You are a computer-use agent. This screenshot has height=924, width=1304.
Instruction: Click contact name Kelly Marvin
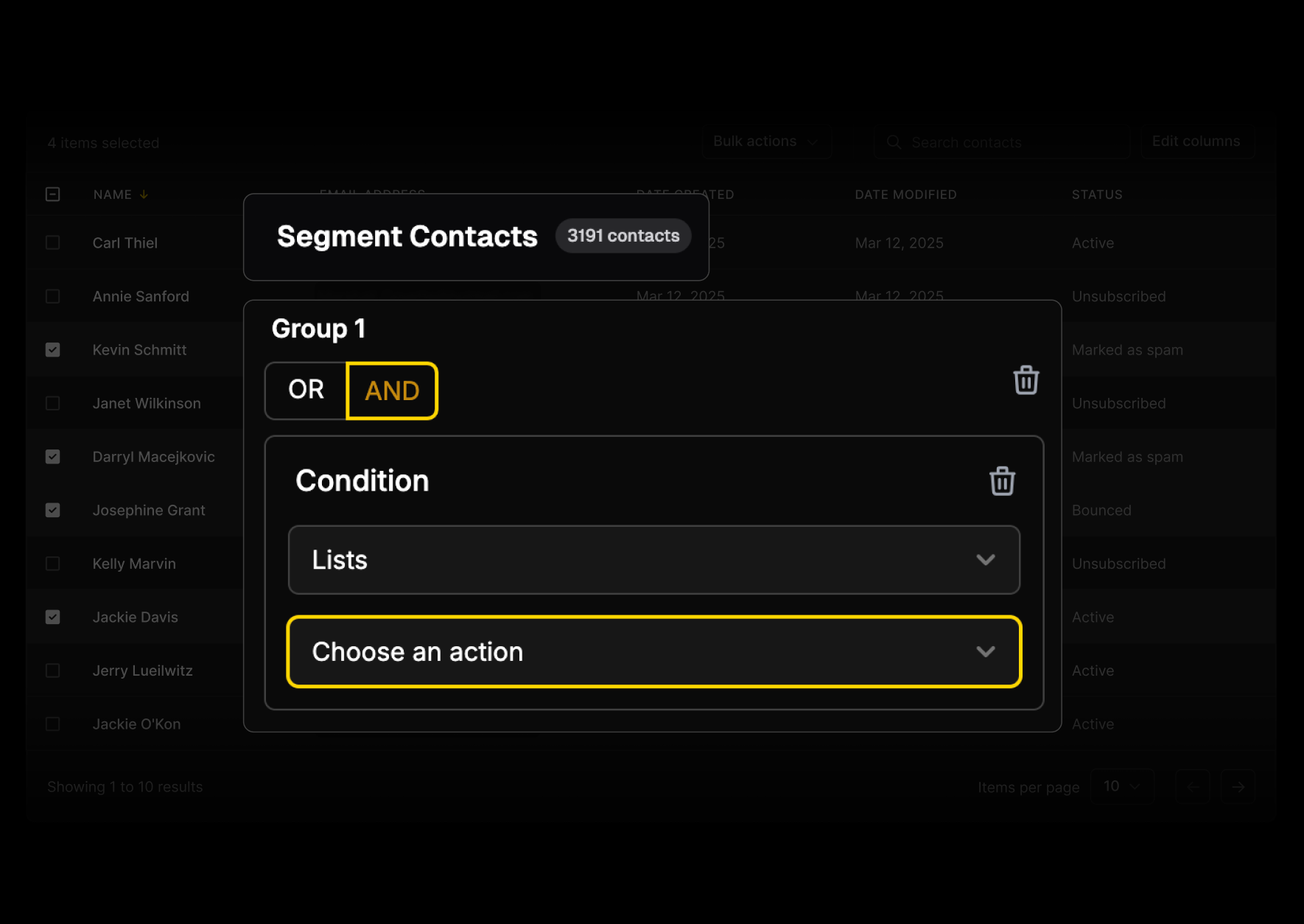tap(134, 564)
